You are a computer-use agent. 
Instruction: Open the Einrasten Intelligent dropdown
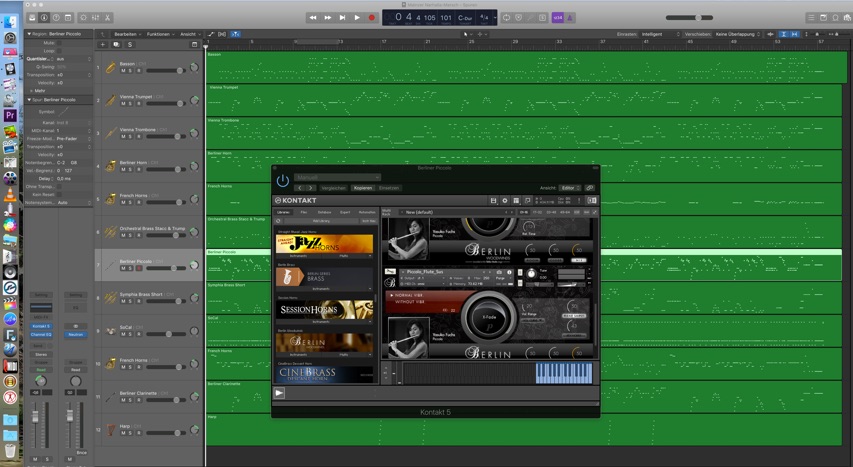pyautogui.click(x=661, y=34)
